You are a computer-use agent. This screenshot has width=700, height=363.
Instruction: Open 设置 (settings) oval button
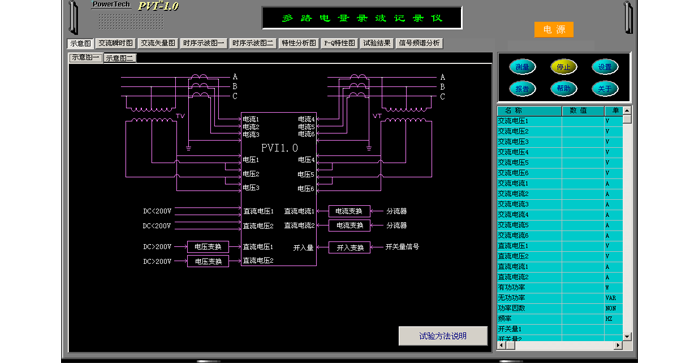pos(605,67)
